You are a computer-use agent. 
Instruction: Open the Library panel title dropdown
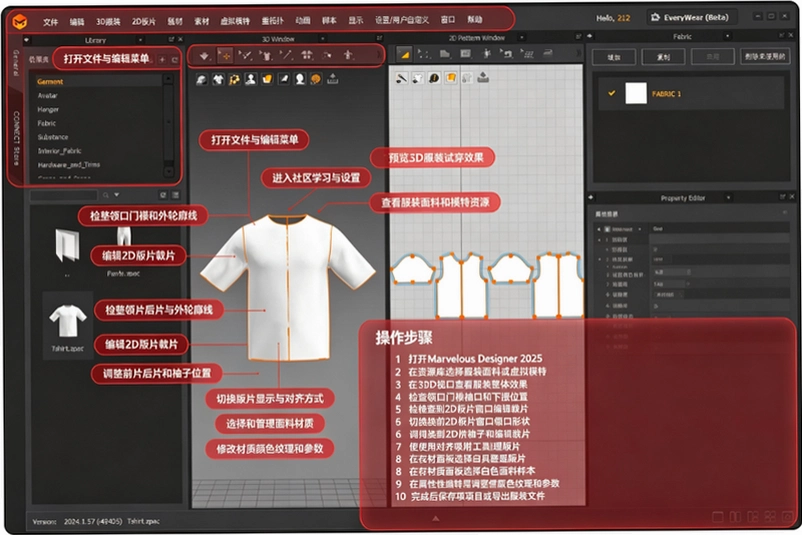140,40
